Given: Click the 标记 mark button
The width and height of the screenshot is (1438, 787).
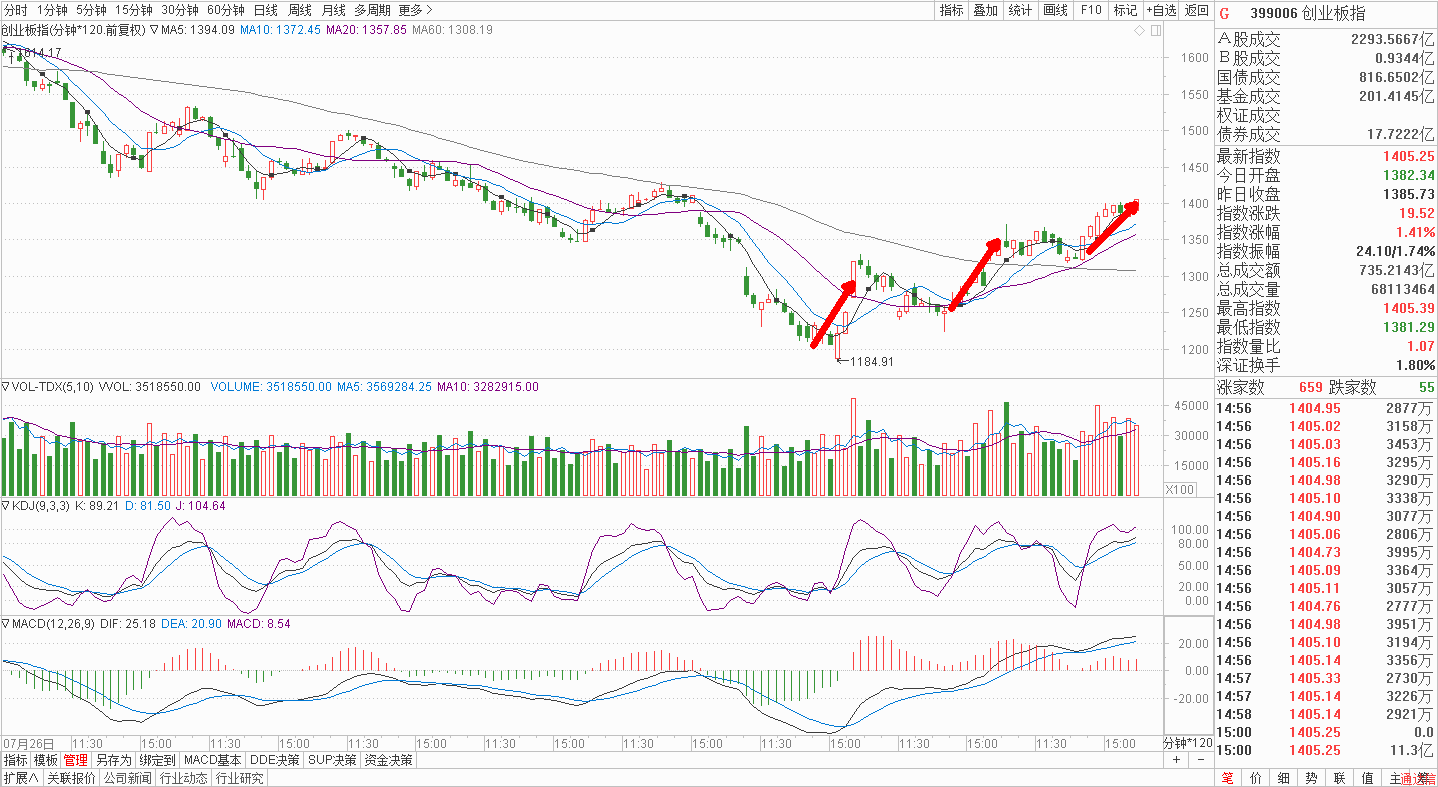Looking at the screenshot, I should tap(1125, 10).
